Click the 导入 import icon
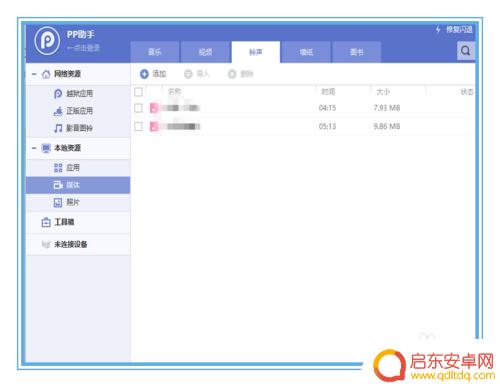500x387 pixels. tap(188, 74)
